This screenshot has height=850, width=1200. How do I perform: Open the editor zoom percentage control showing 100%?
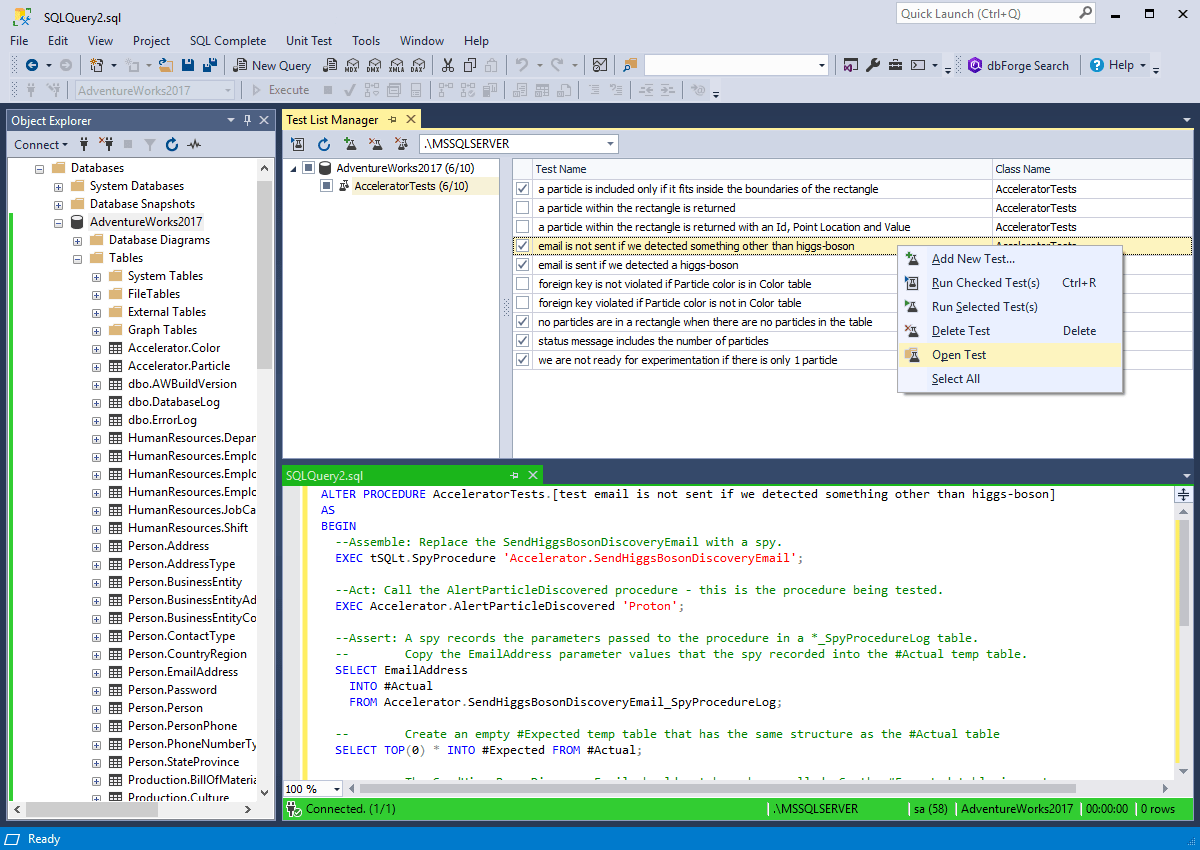click(x=311, y=789)
